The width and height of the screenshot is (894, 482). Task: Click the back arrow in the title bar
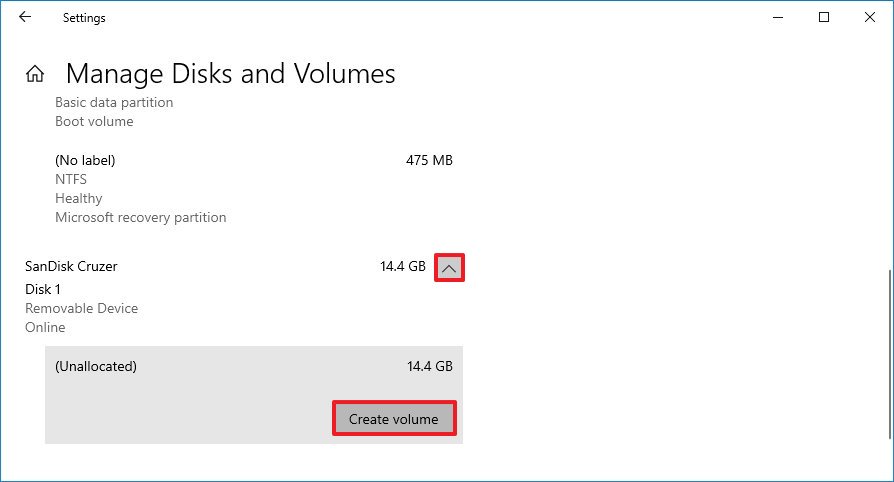(25, 17)
